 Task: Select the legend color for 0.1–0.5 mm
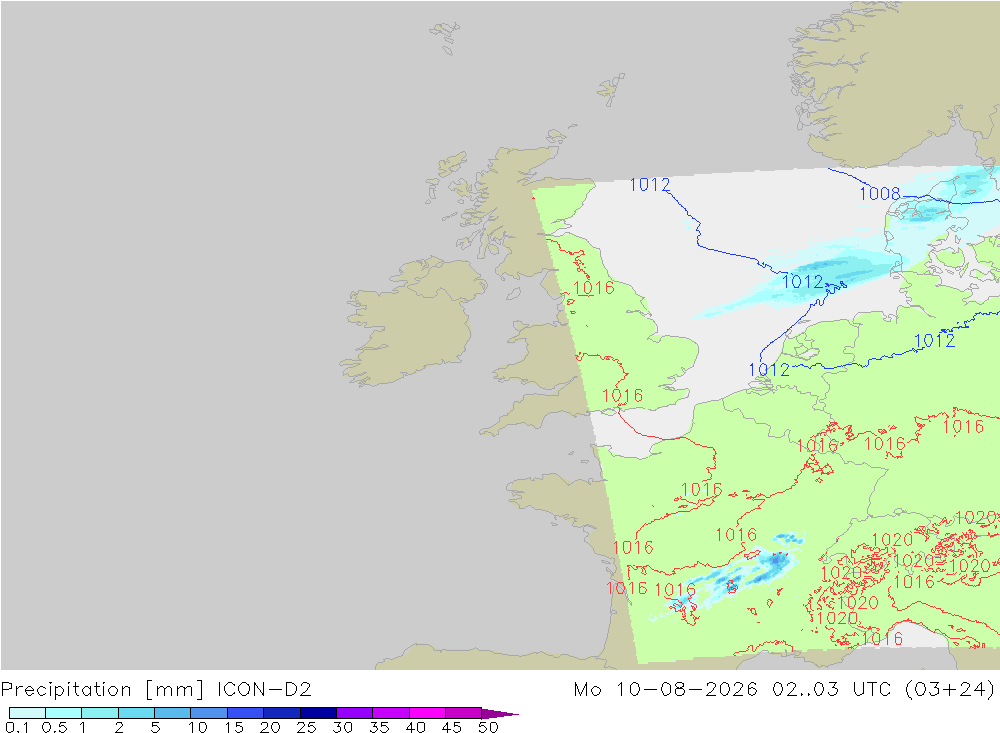(27, 713)
